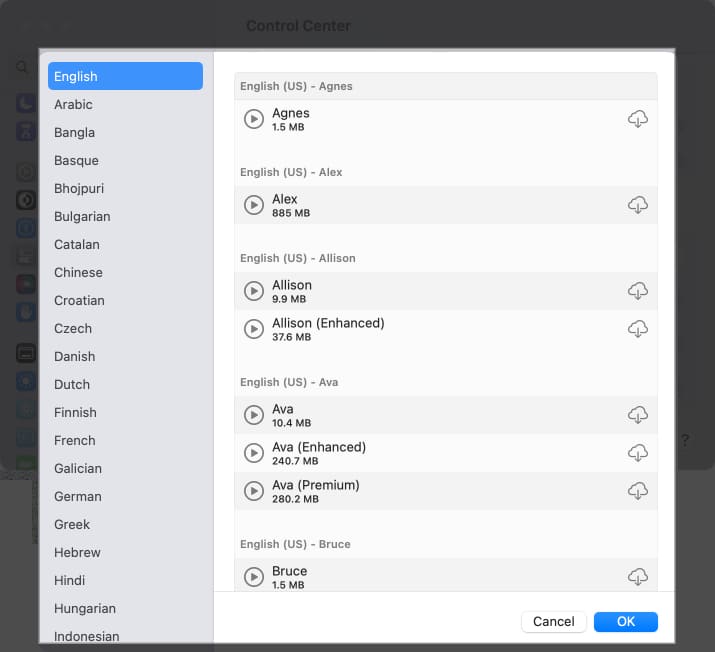Select English in language list
The image size is (715, 652).
(125, 76)
